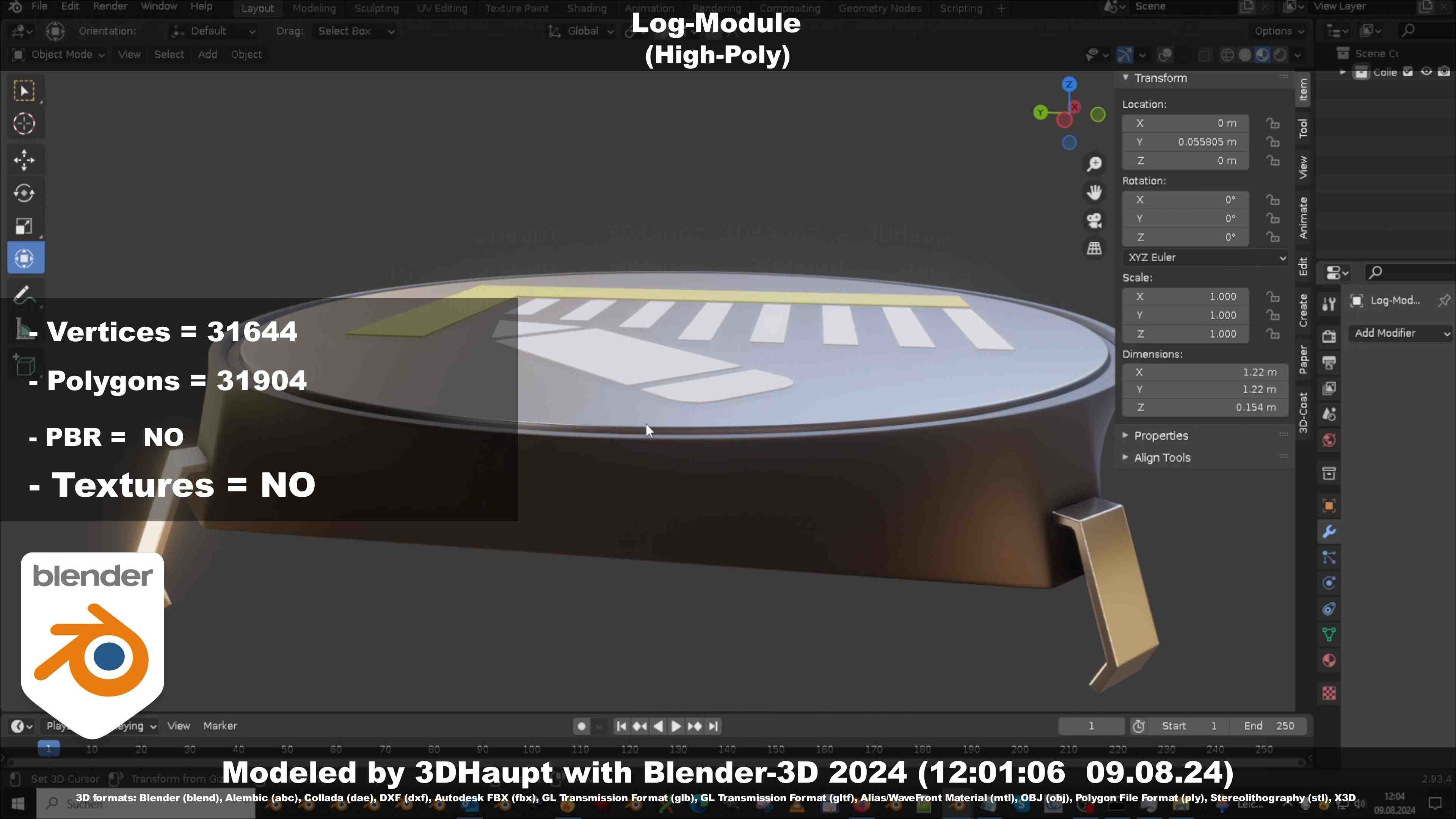Open the Physics properties tab icon
Screen dimensions: 1456x819
tap(1329, 583)
